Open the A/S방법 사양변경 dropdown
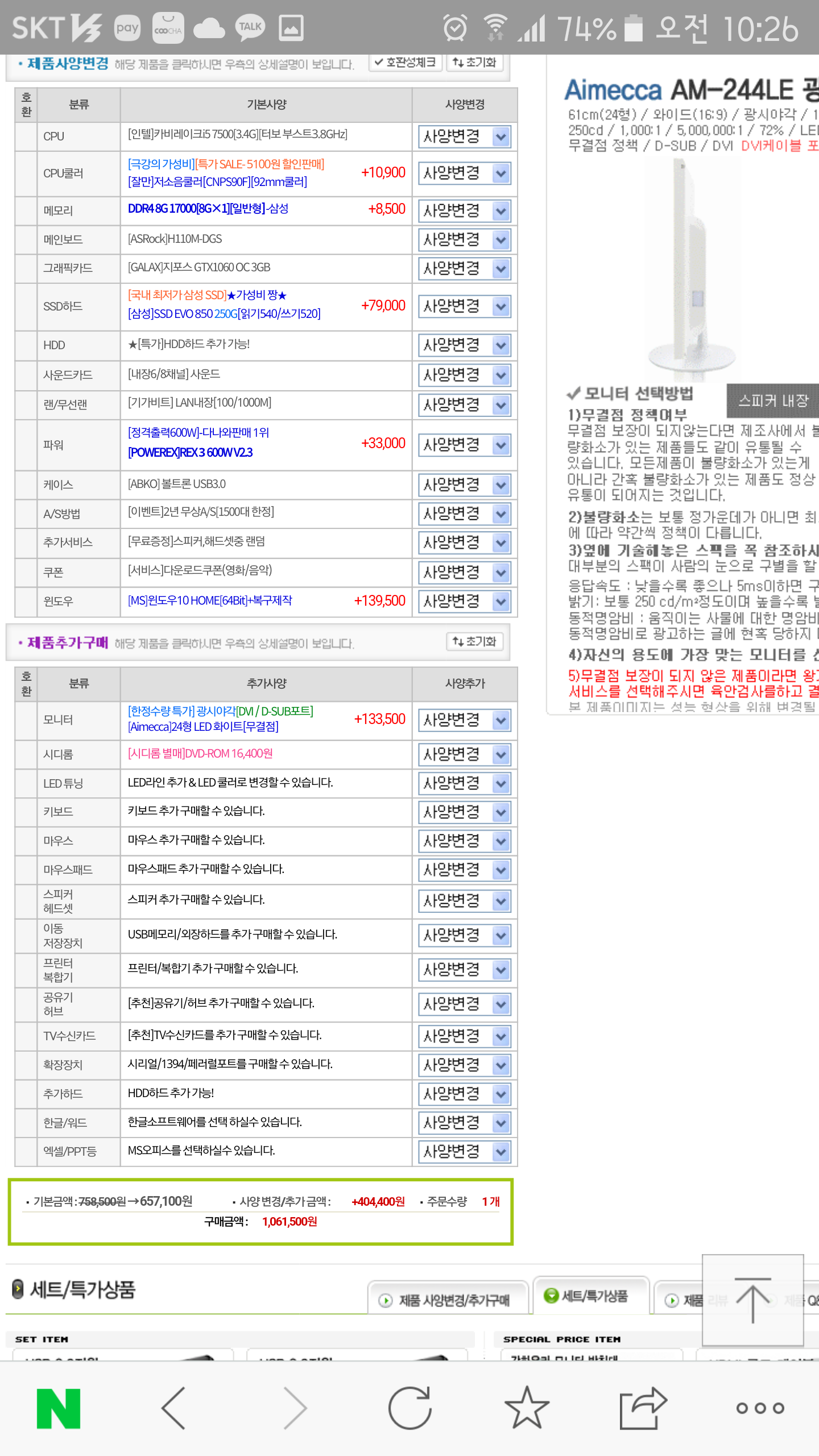 (464, 514)
